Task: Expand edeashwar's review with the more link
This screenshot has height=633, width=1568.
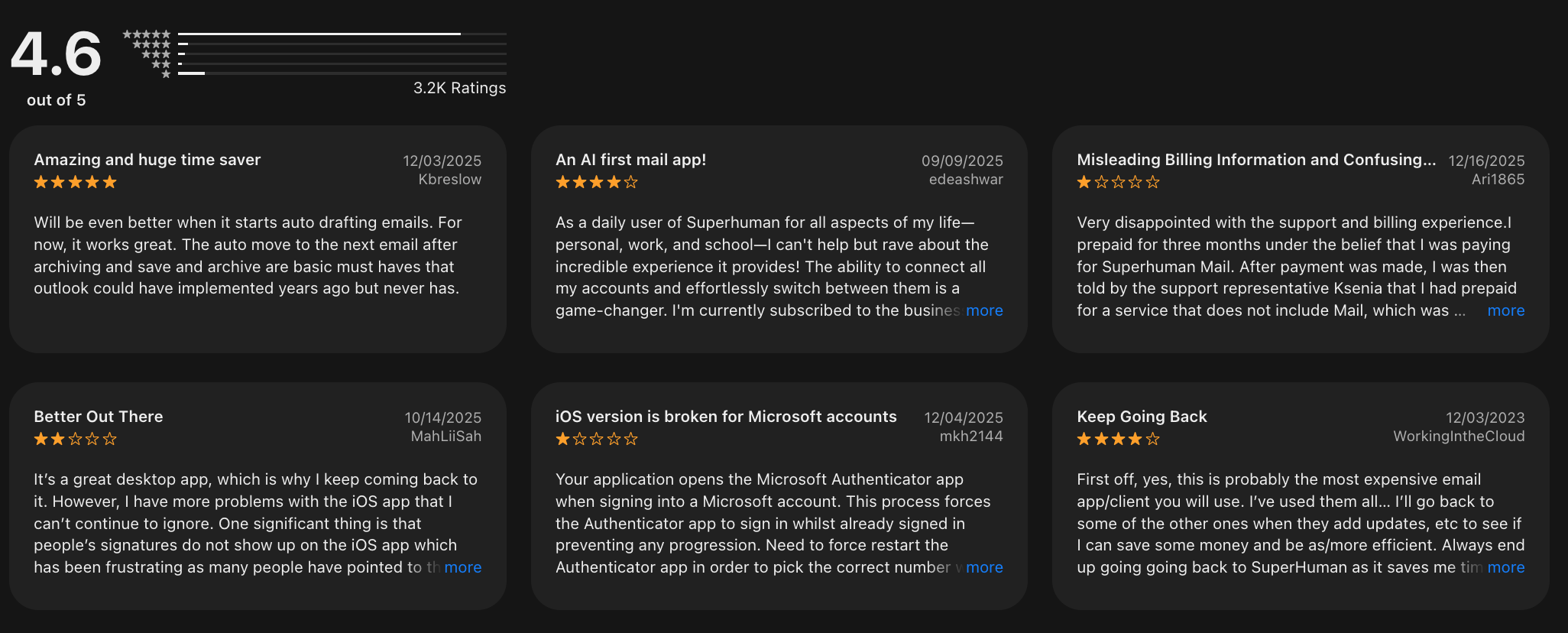Action: coord(984,310)
